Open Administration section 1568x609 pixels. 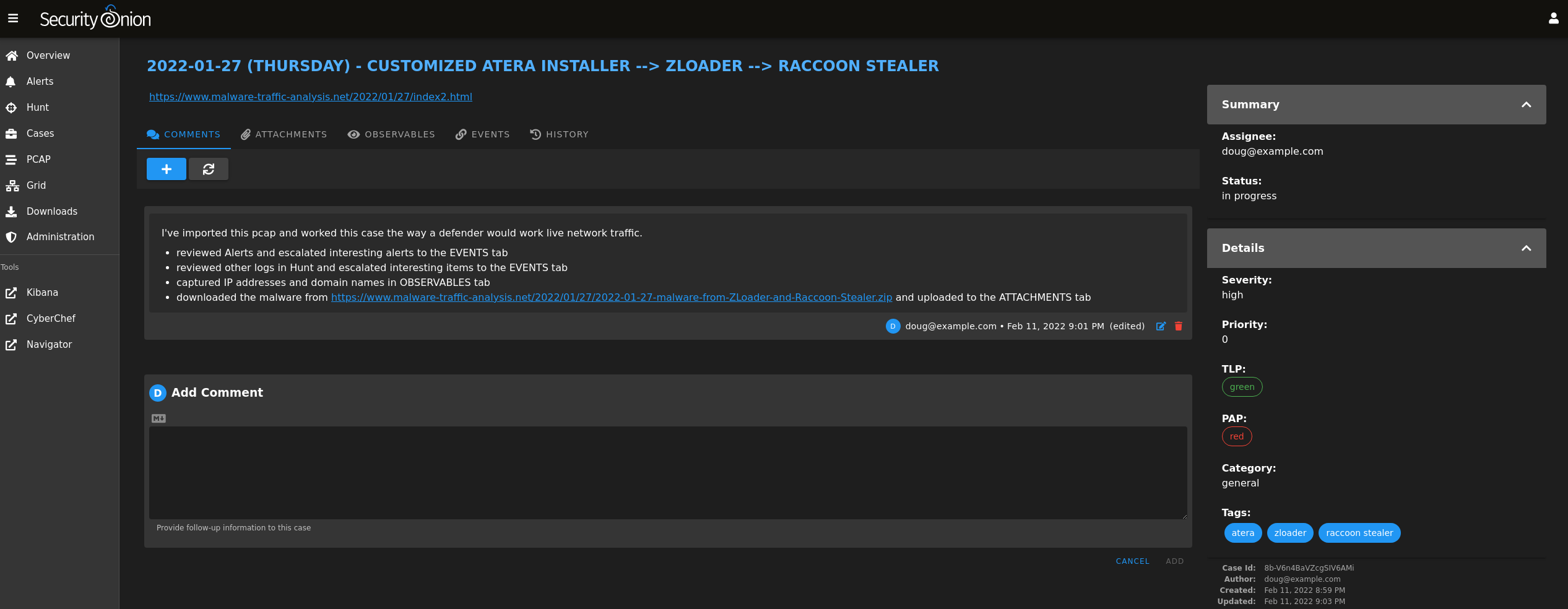(x=59, y=237)
